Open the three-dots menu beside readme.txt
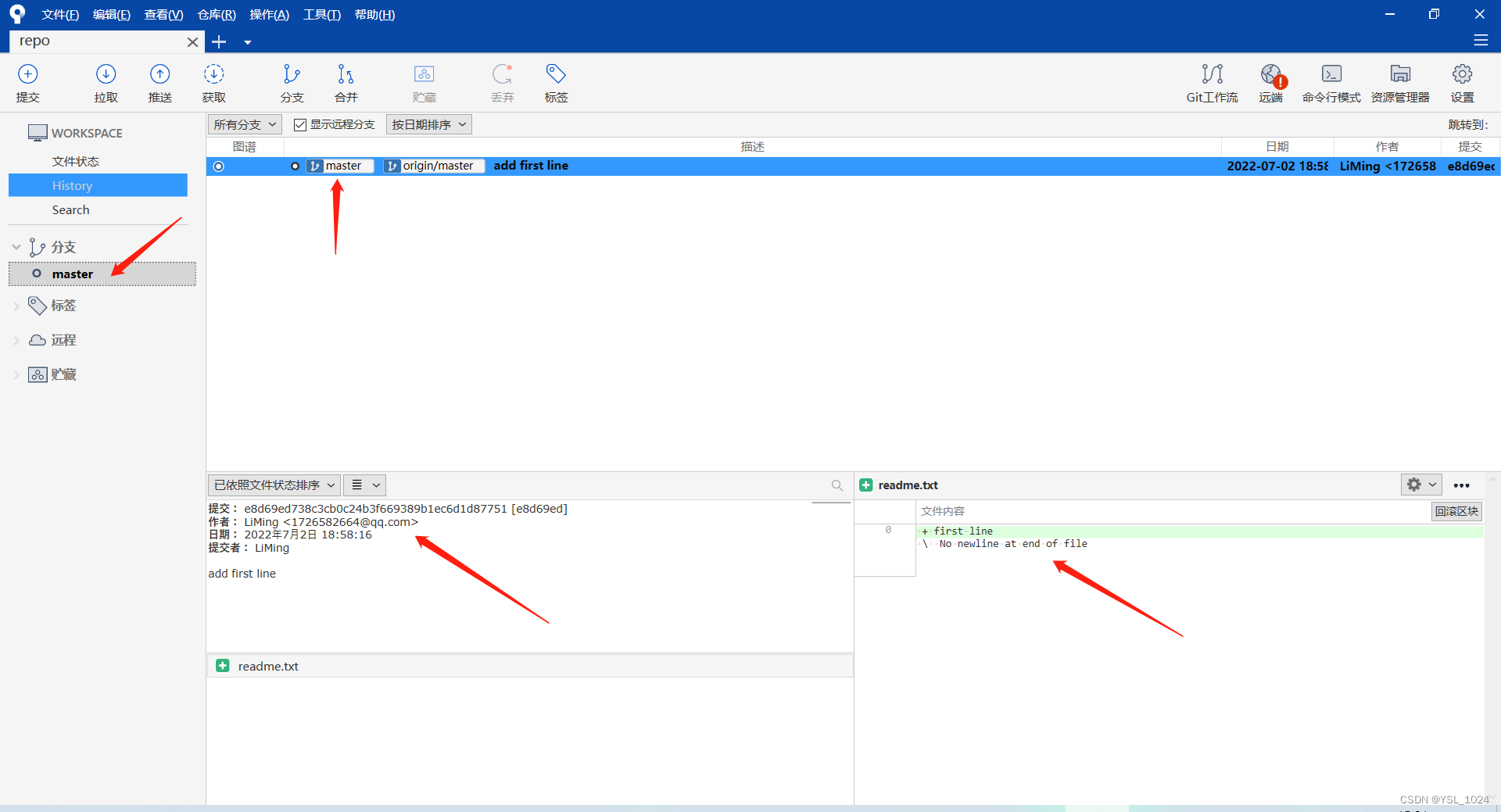Viewport: 1501px width, 812px height. 1462,485
